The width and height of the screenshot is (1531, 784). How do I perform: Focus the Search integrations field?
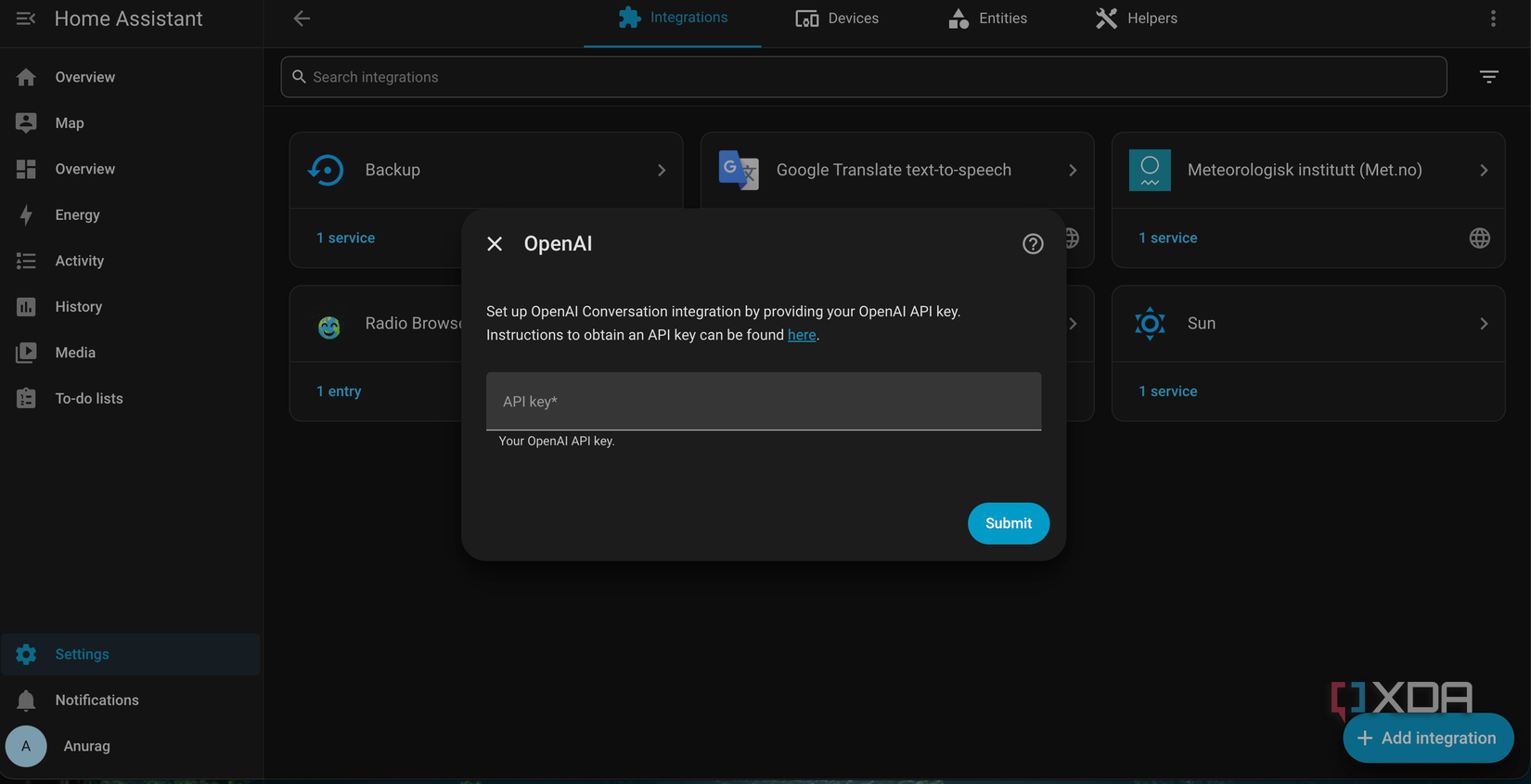click(x=864, y=77)
